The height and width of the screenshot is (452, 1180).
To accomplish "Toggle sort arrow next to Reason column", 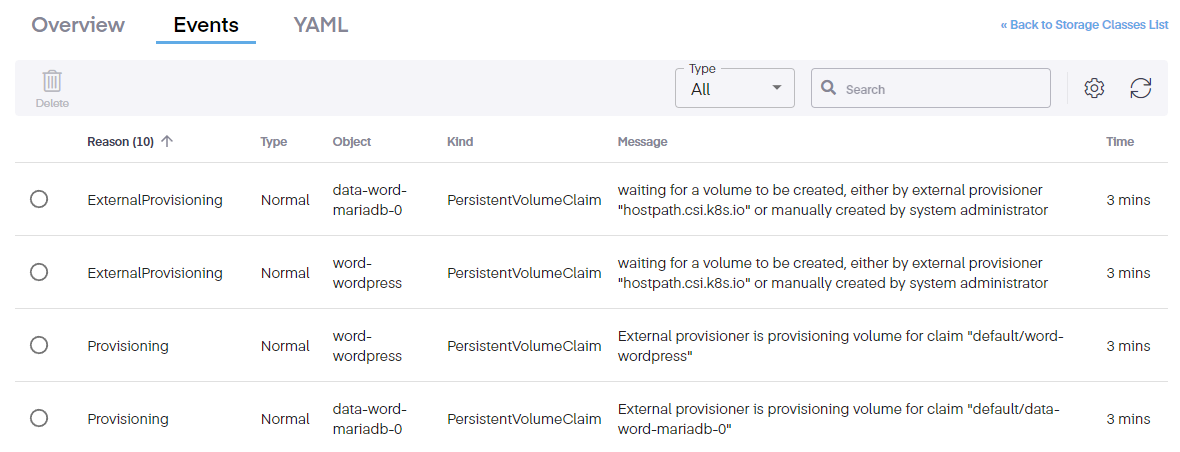I will (x=167, y=142).
